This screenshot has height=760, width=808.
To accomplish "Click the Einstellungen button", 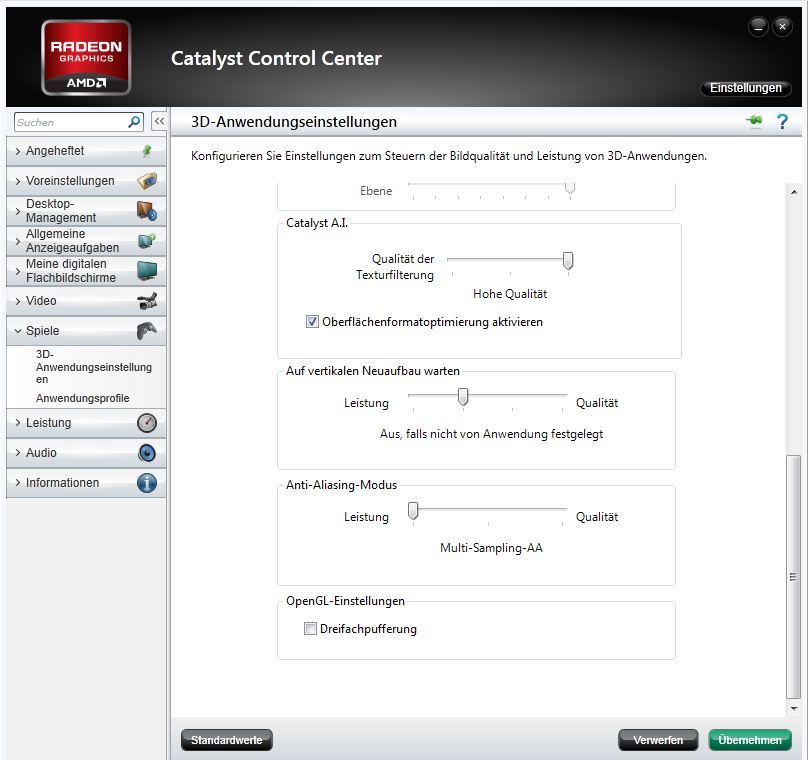I will point(745,88).
